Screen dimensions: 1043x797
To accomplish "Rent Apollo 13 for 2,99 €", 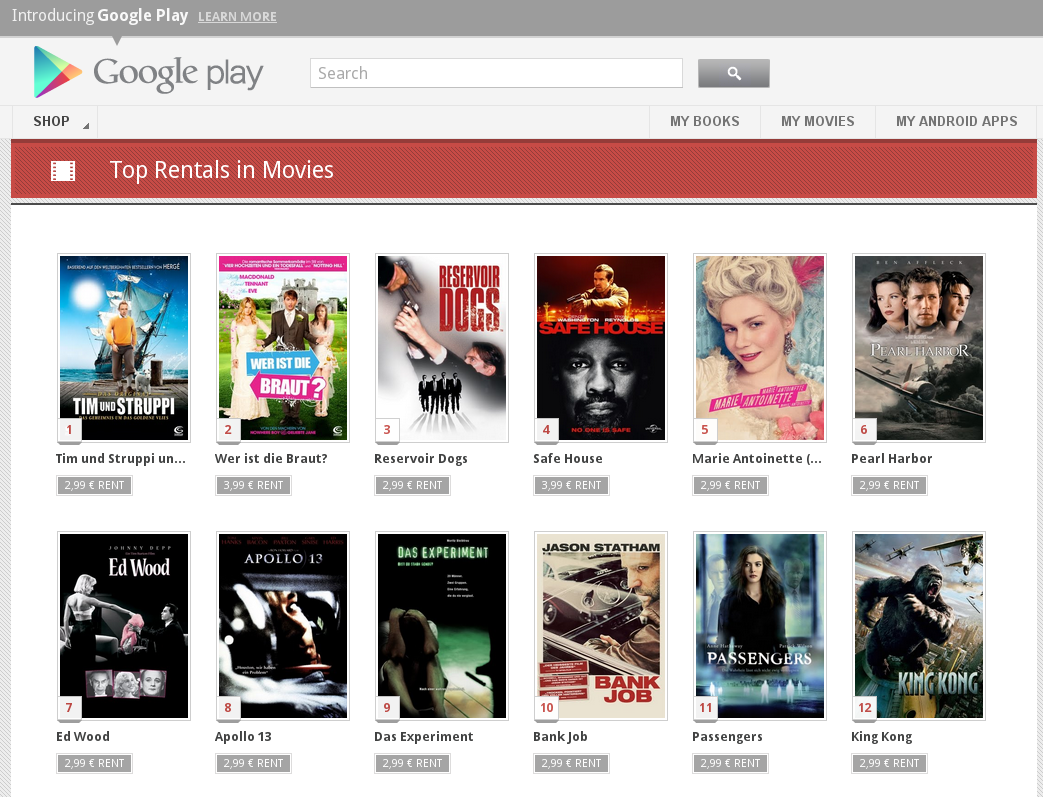I will (253, 764).
